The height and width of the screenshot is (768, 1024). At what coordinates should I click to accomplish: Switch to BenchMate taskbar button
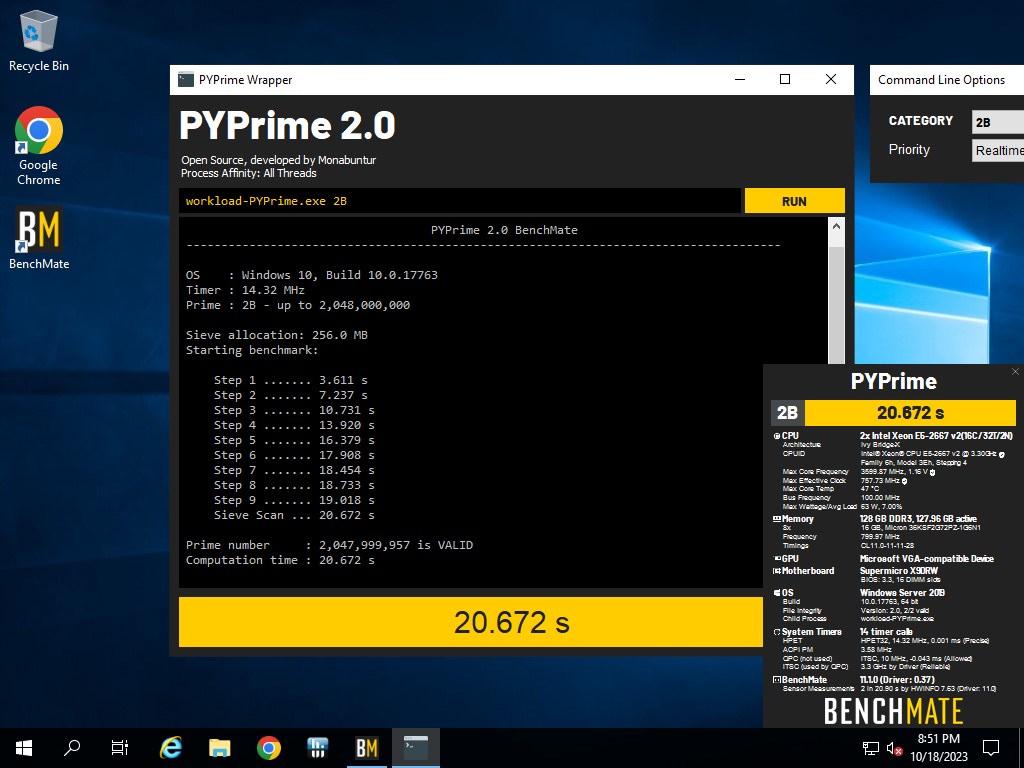pyautogui.click(x=366, y=748)
